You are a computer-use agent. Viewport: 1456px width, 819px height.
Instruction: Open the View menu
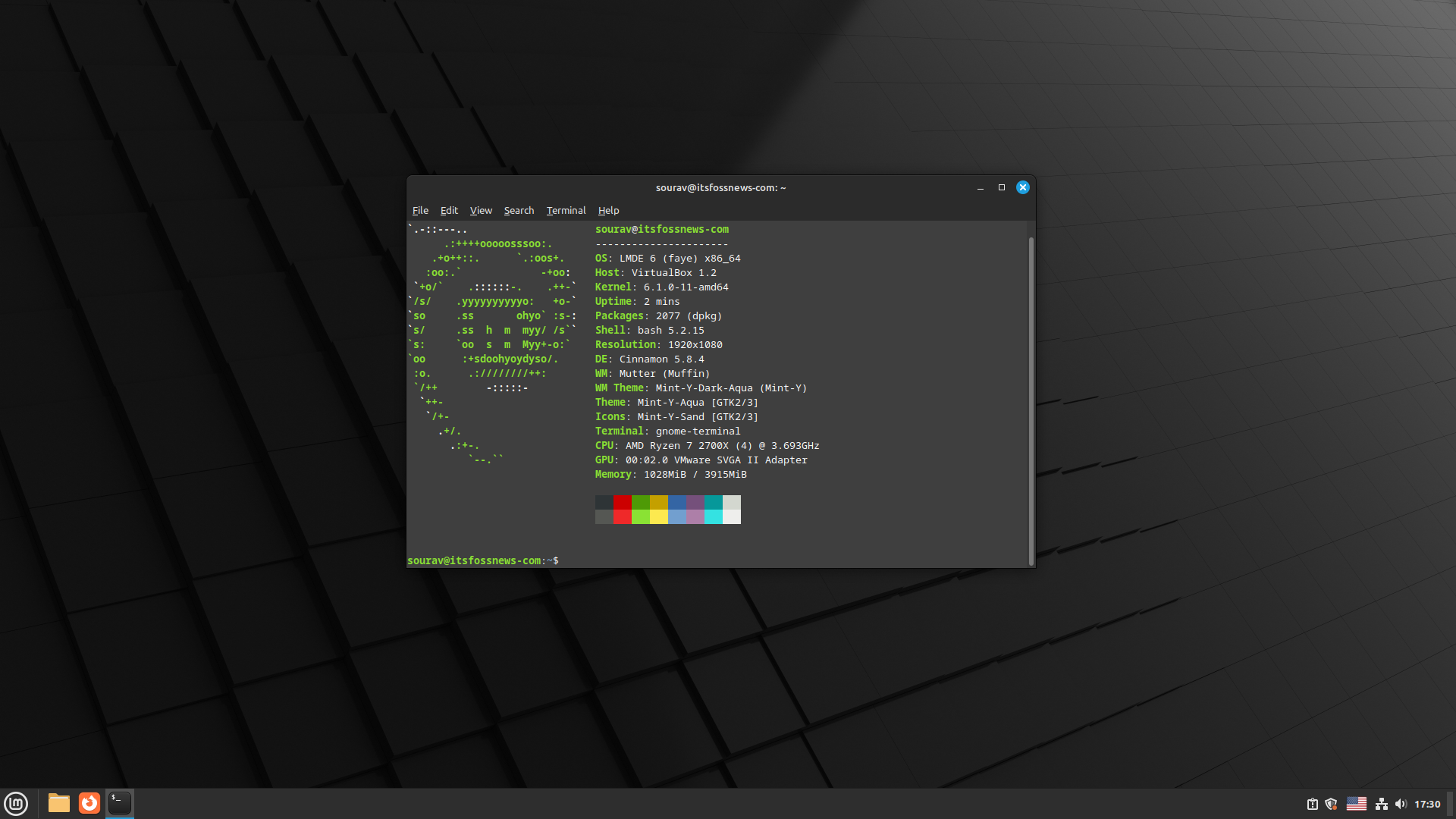click(481, 210)
